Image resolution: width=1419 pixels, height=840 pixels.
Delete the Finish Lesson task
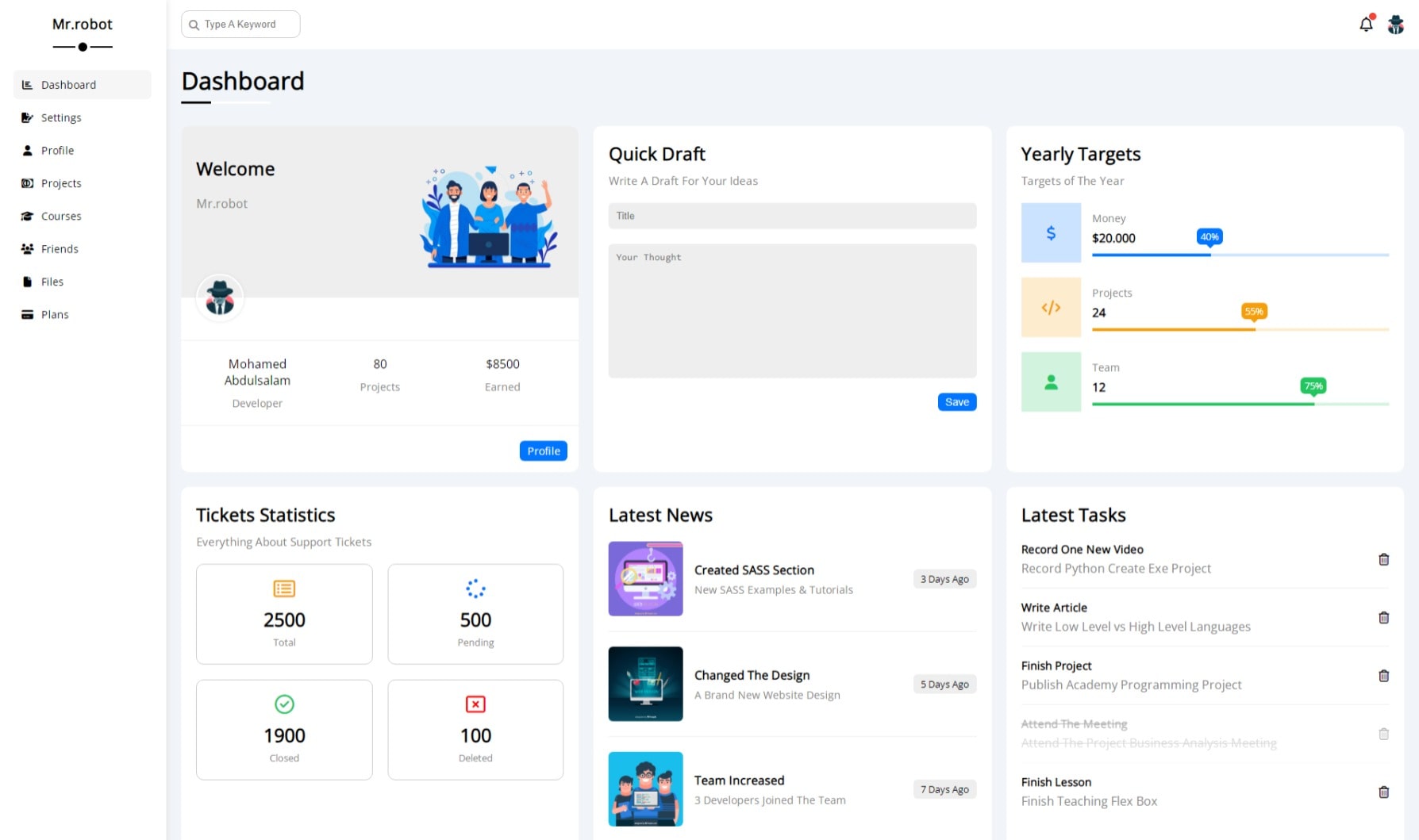click(x=1383, y=792)
